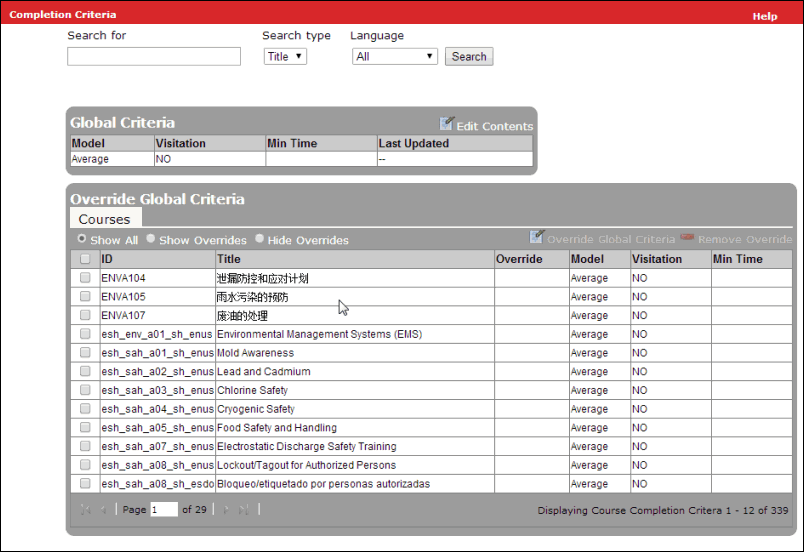Open the Search type dropdown
Screen dimensions: 804x552
pyautogui.click(x=285, y=57)
